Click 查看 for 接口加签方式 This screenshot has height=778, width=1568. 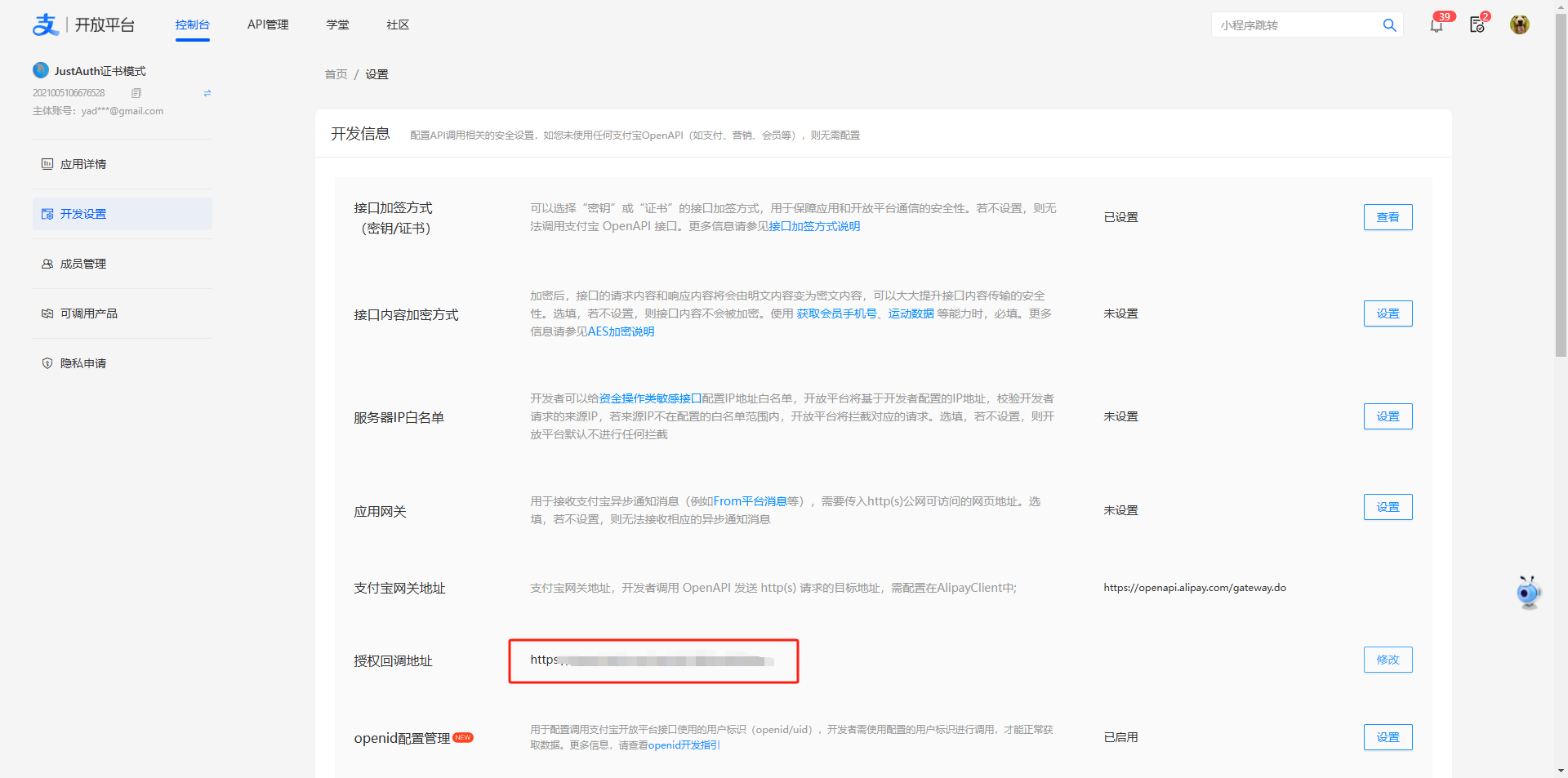[x=1388, y=217]
